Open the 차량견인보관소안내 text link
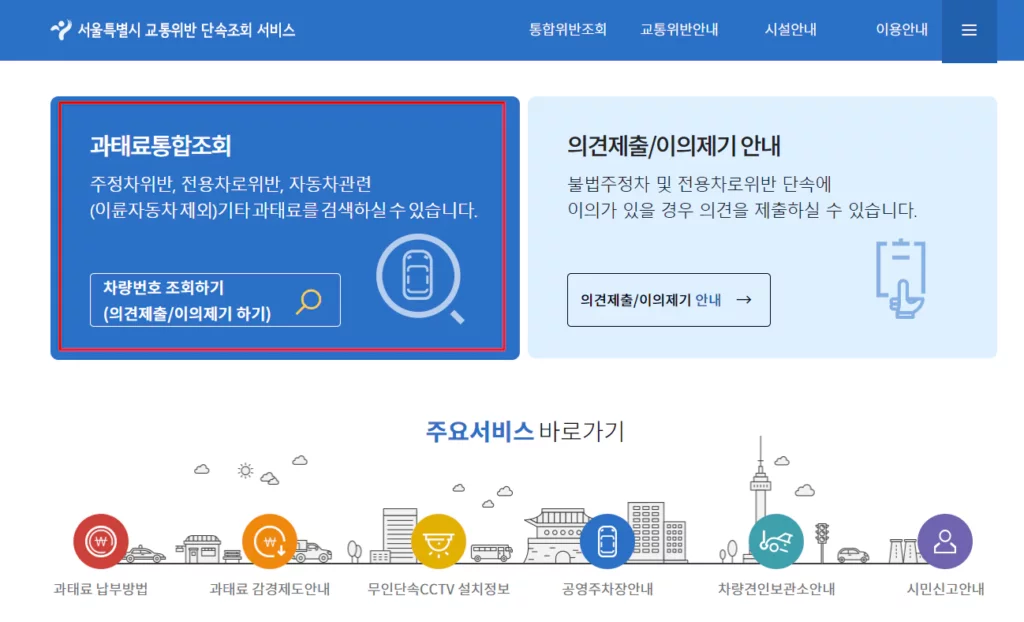Image resolution: width=1024 pixels, height=622 pixels. pos(776,589)
